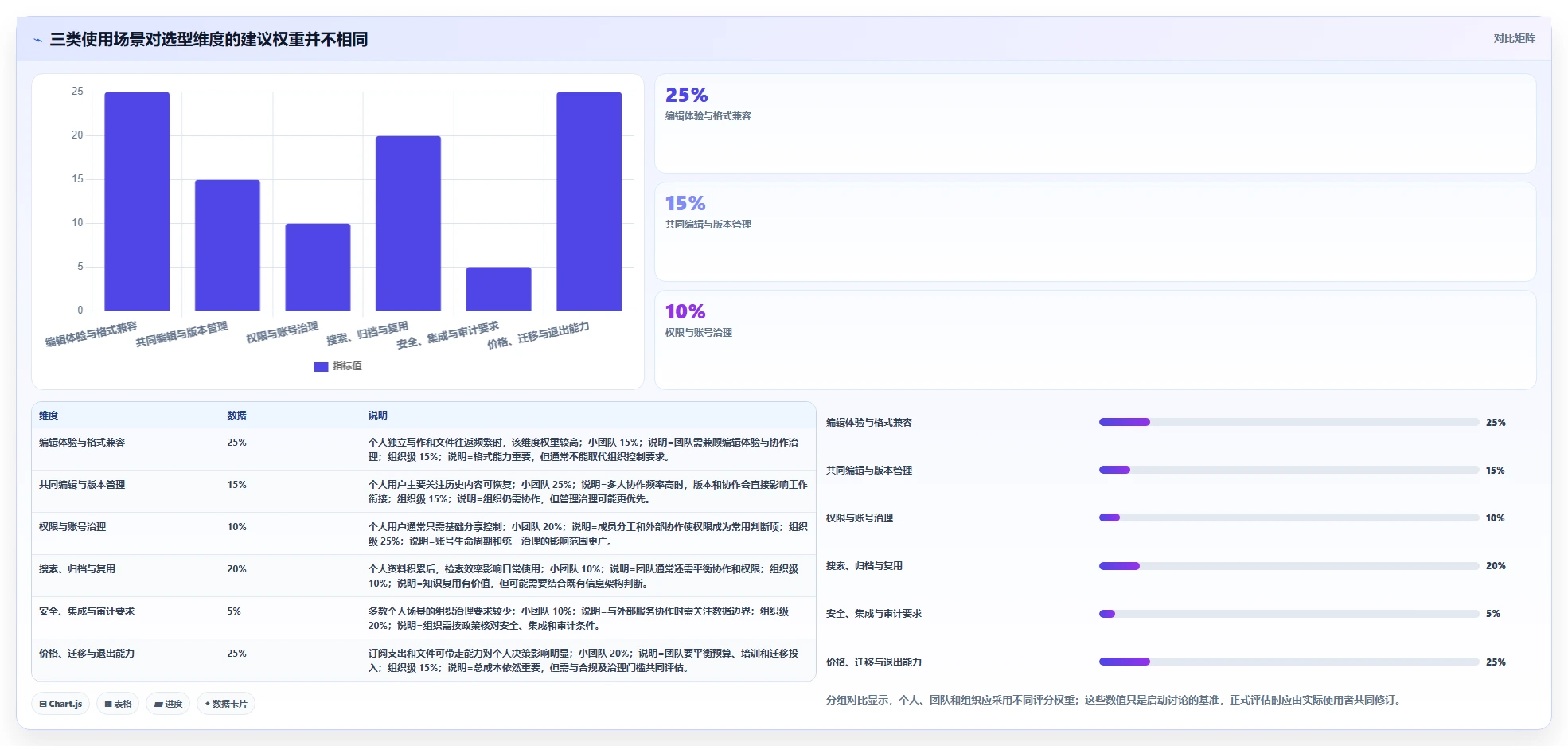Viewport: 1568px width, 746px height.
Task: Click the 指标值 legend label
Action: pyautogui.click(x=347, y=366)
